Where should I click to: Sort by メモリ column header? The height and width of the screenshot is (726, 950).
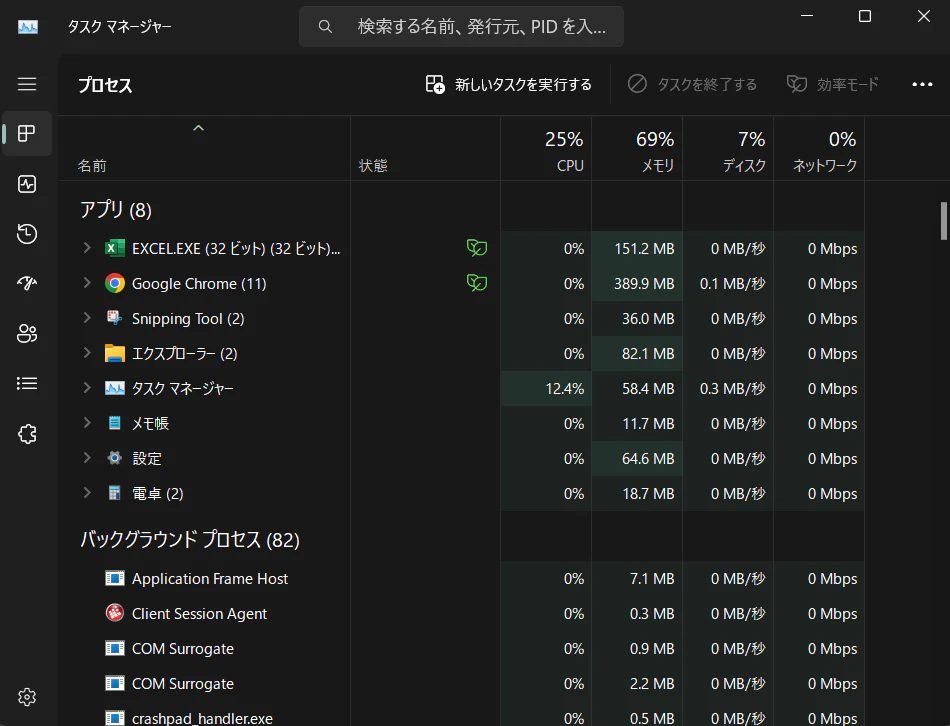point(637,149)
